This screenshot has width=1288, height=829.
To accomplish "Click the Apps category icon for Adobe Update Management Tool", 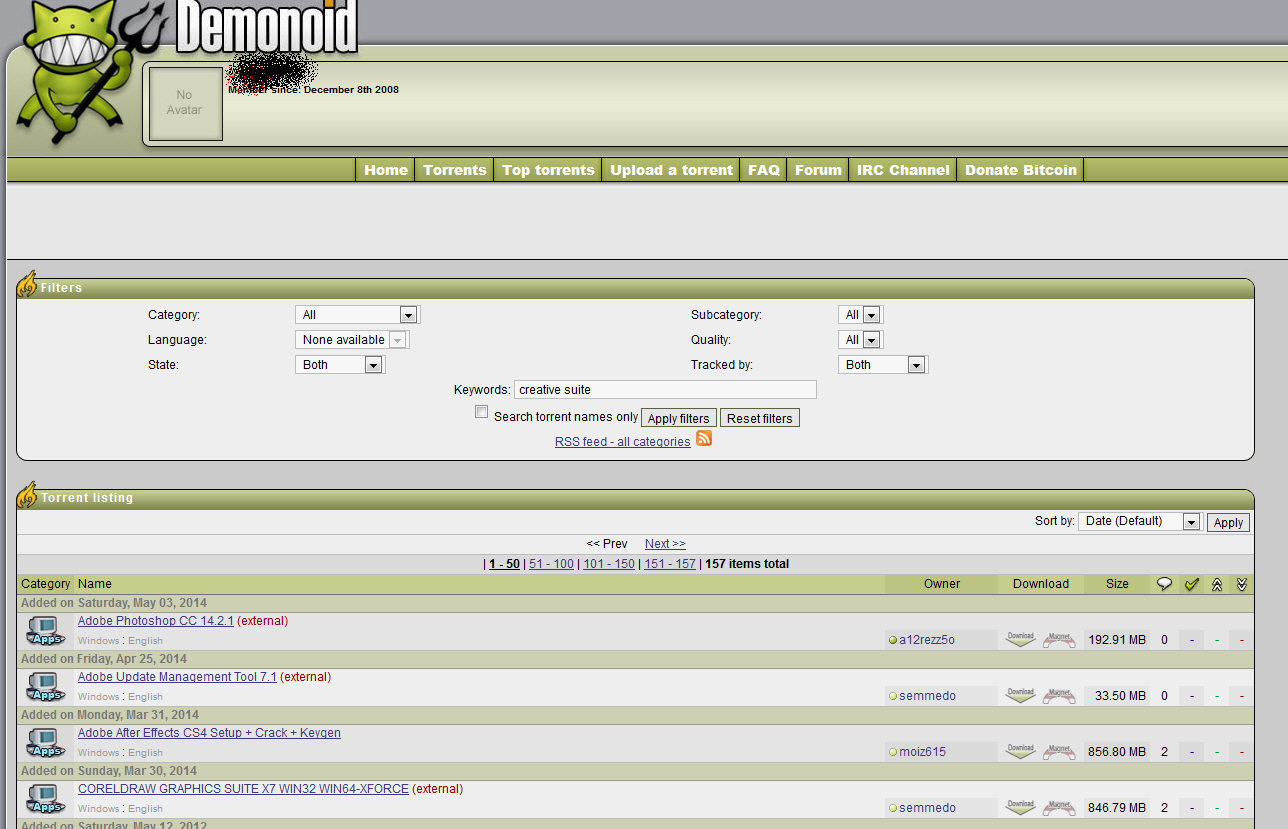I will [46, 687].
